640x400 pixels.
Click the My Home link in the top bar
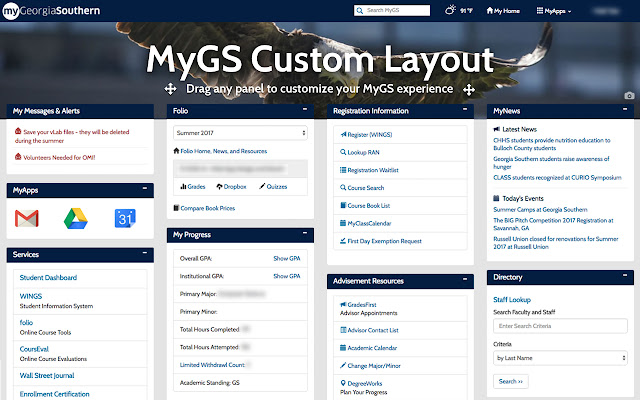503,11
